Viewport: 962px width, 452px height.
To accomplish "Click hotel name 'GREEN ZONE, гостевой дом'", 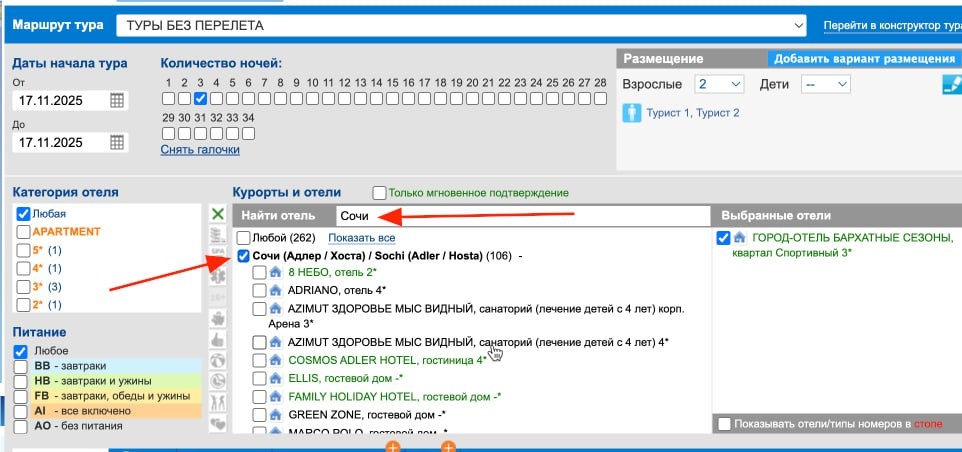I will coord(364,414).
